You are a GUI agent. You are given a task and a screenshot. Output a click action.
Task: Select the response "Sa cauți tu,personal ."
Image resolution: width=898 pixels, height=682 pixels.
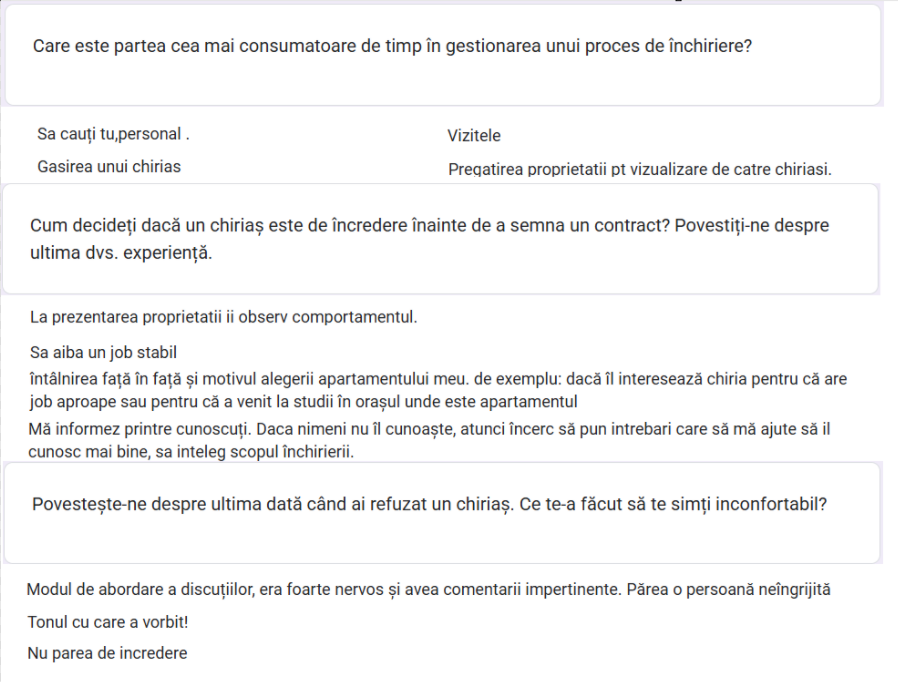113,133
